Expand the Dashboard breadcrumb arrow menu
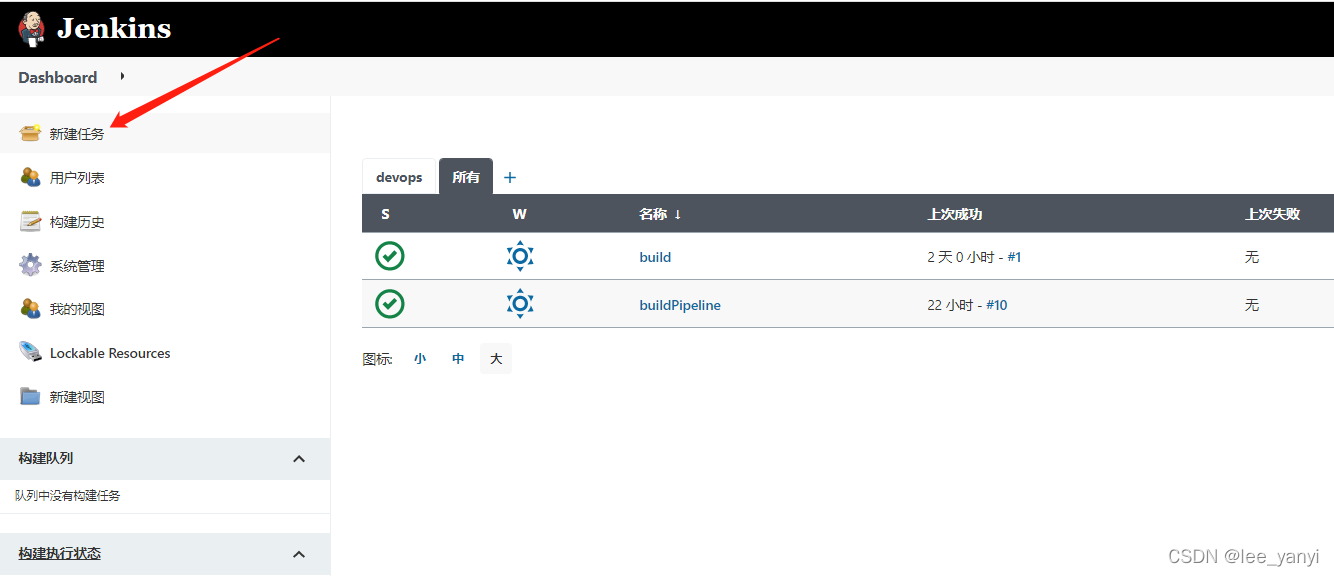This screenshot has width=1334, height=576. 122,76
